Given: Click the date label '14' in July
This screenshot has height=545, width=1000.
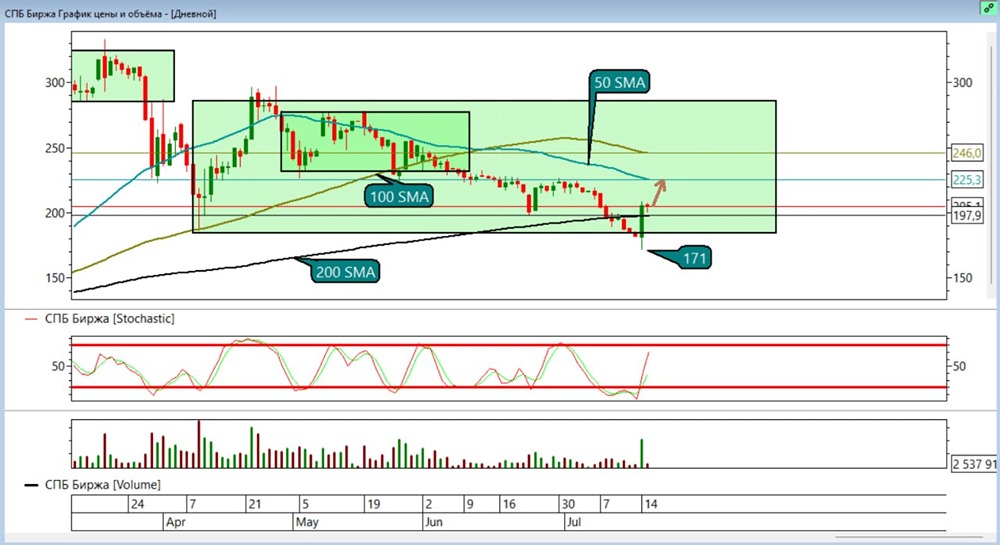Looking at the screenshot, I should click(x=651, y=504).
